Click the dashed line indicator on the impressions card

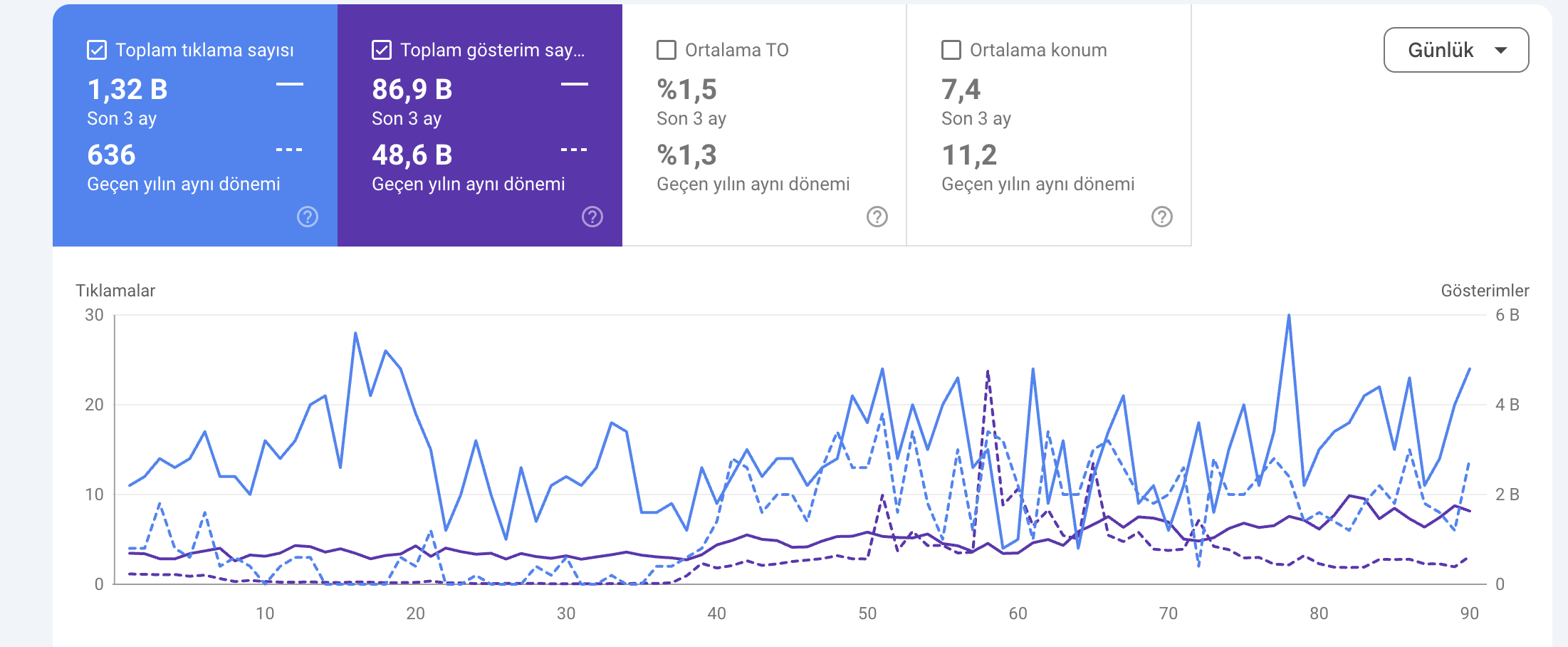click(x=576, y=149)
